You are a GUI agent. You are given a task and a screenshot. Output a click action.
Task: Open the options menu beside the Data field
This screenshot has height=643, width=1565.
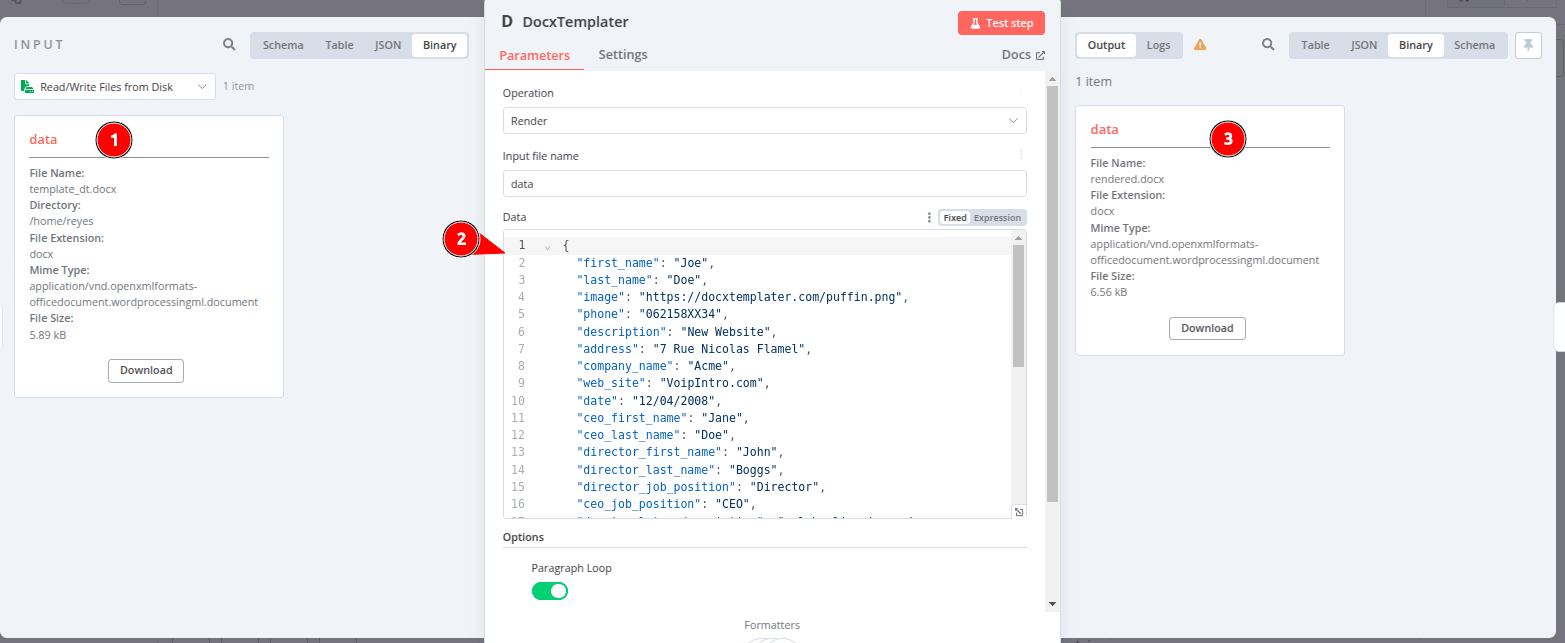tap(929, 217)
